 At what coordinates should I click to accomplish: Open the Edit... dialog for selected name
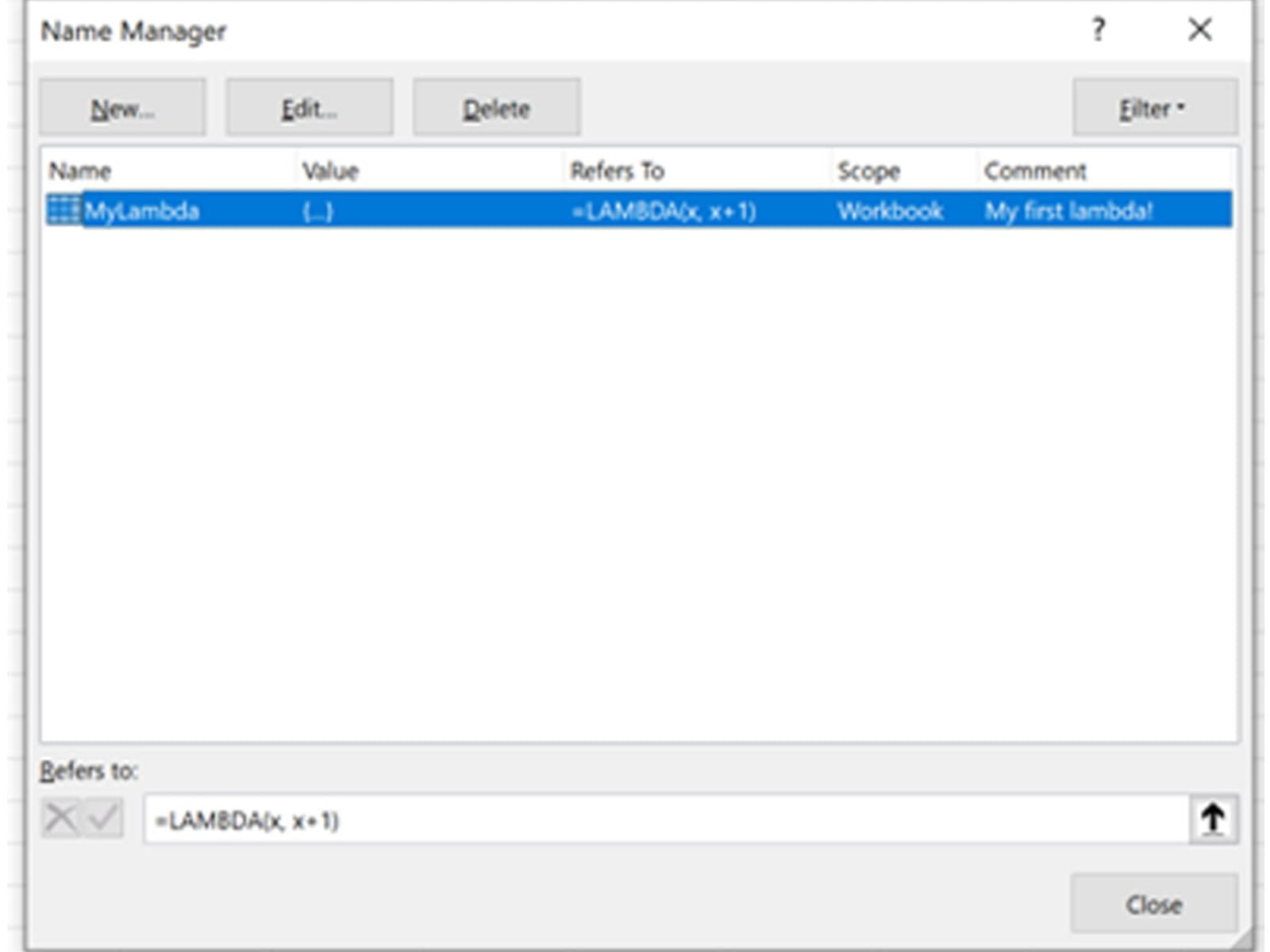click(309, 108)
